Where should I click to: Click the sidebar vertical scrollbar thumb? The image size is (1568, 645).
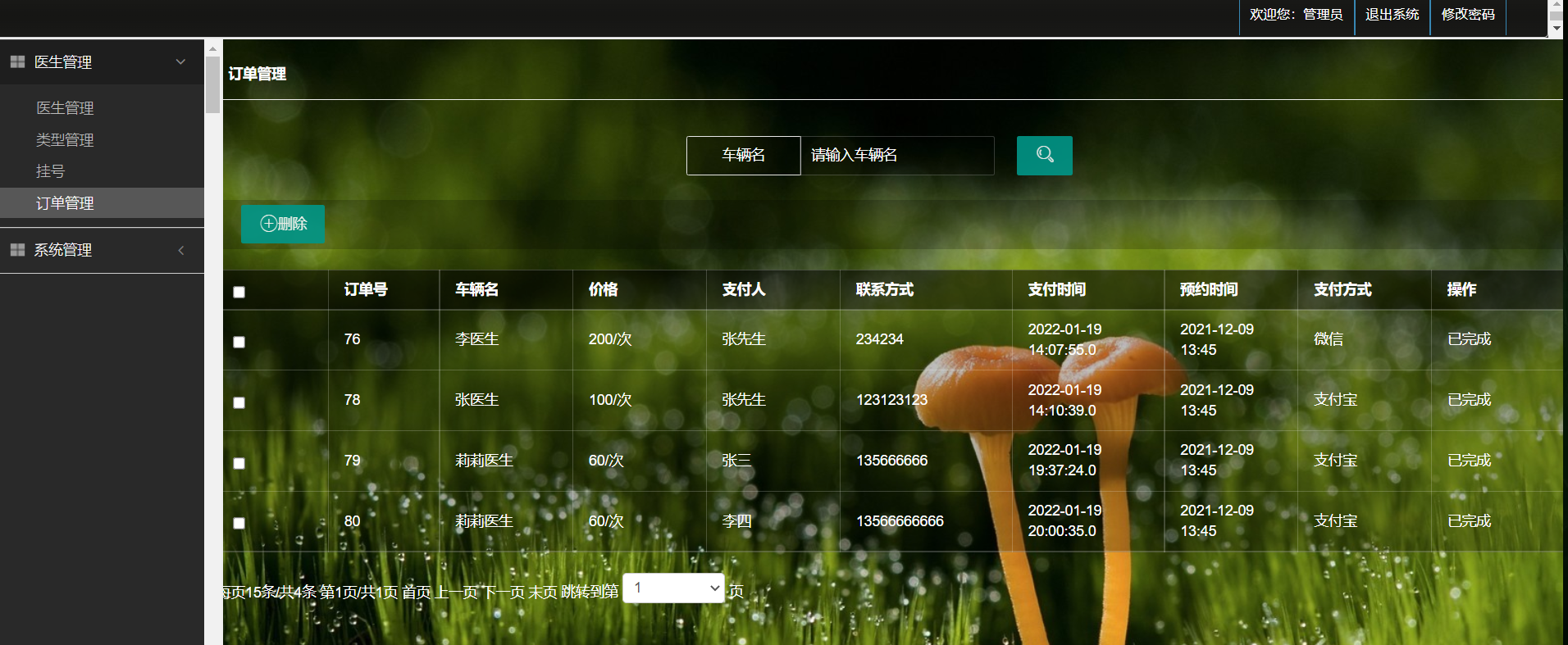(x=212, y=84)
